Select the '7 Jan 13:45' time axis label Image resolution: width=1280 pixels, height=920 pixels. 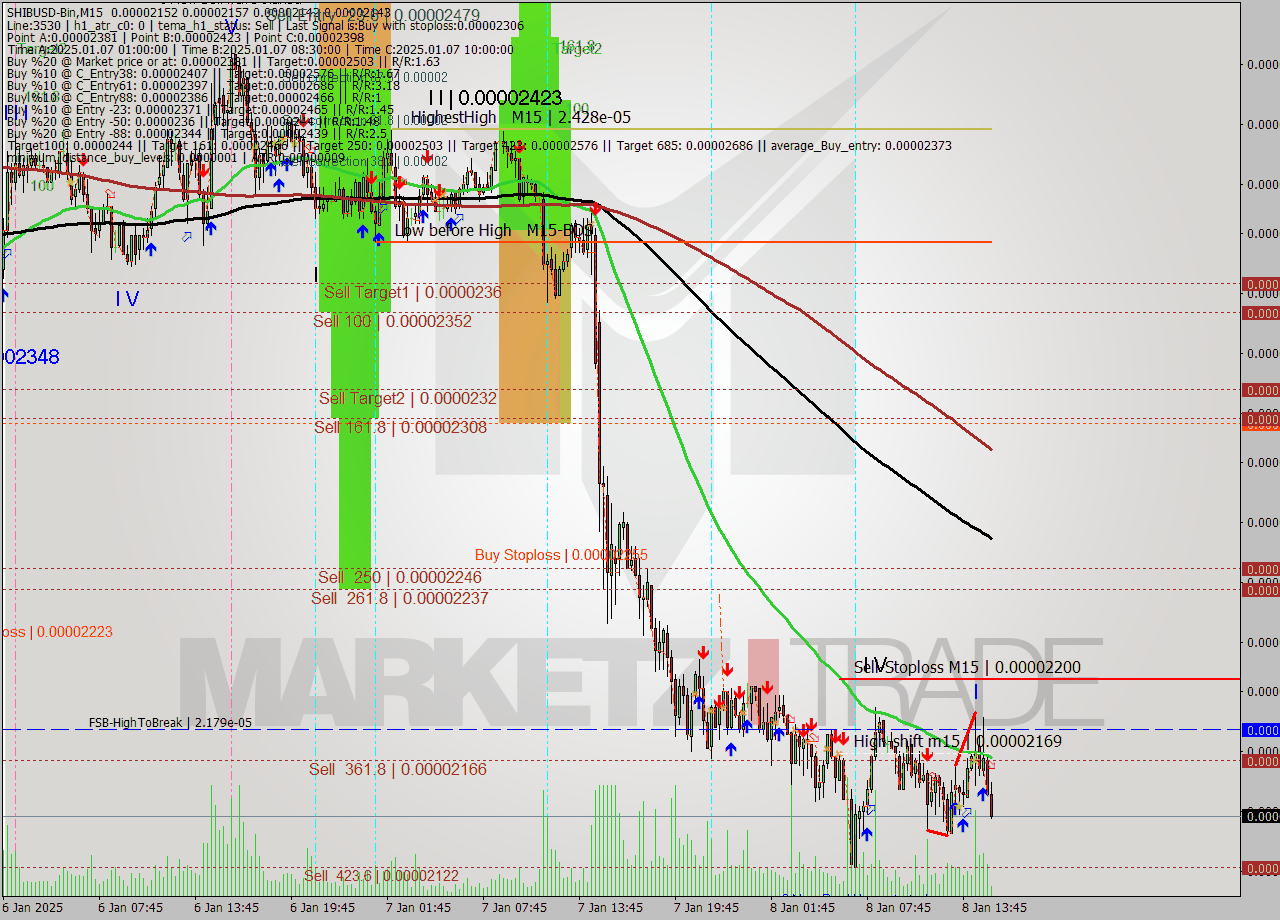pyautogui.click(x=610, y=908)
